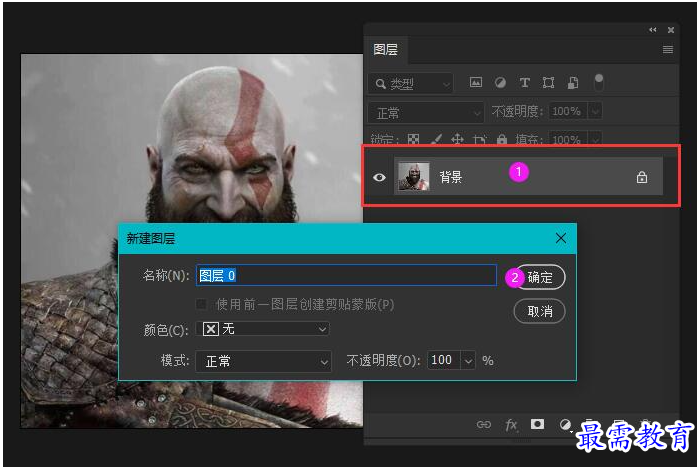This screenshot has width=700, height=468.
Task: Open the 正常 blend mode dropdown in Layers panel
Action: (x=425, y=113)
